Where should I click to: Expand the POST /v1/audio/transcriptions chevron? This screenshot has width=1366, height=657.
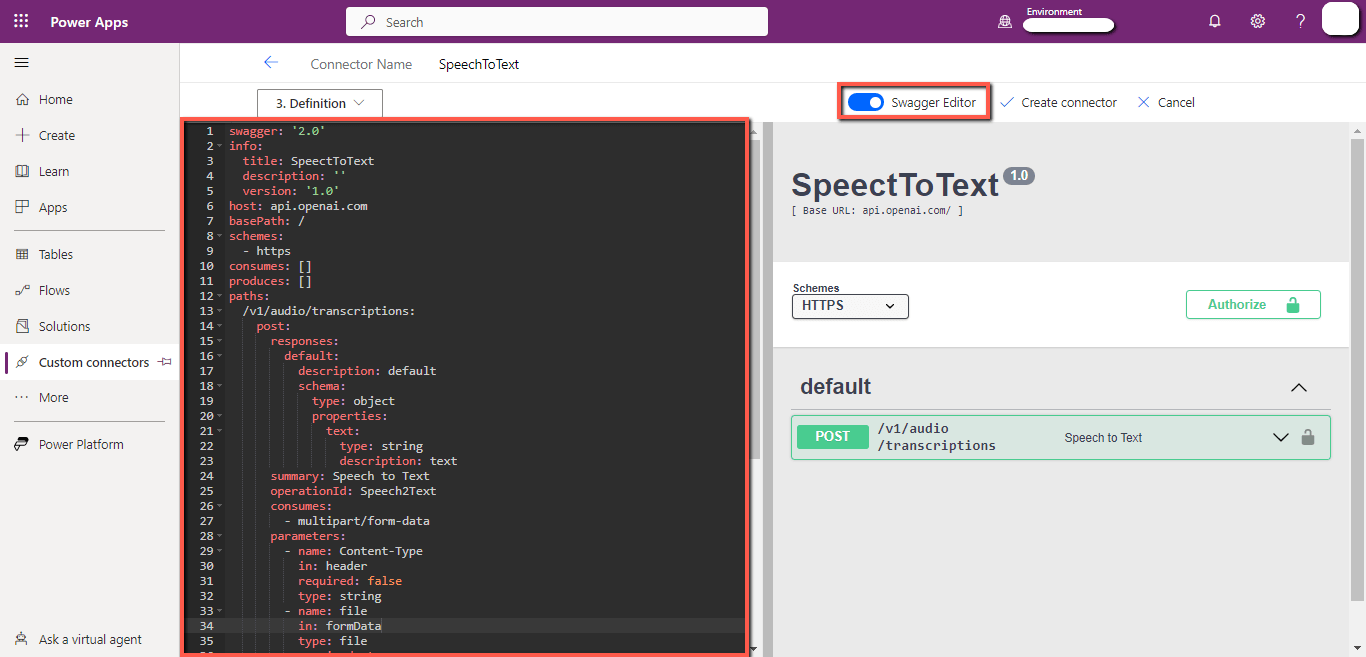[1280, 437]
